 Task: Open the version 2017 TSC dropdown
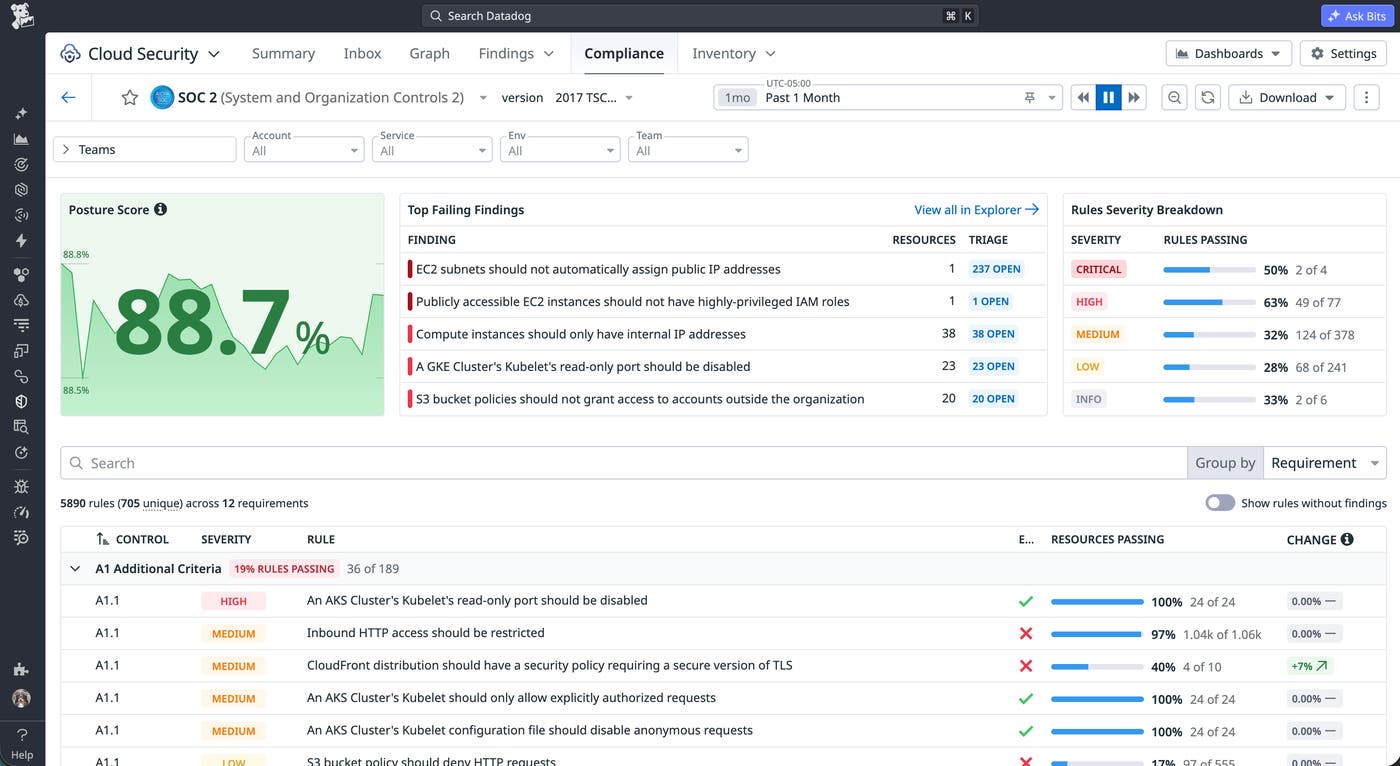click(x=594, y=97)
